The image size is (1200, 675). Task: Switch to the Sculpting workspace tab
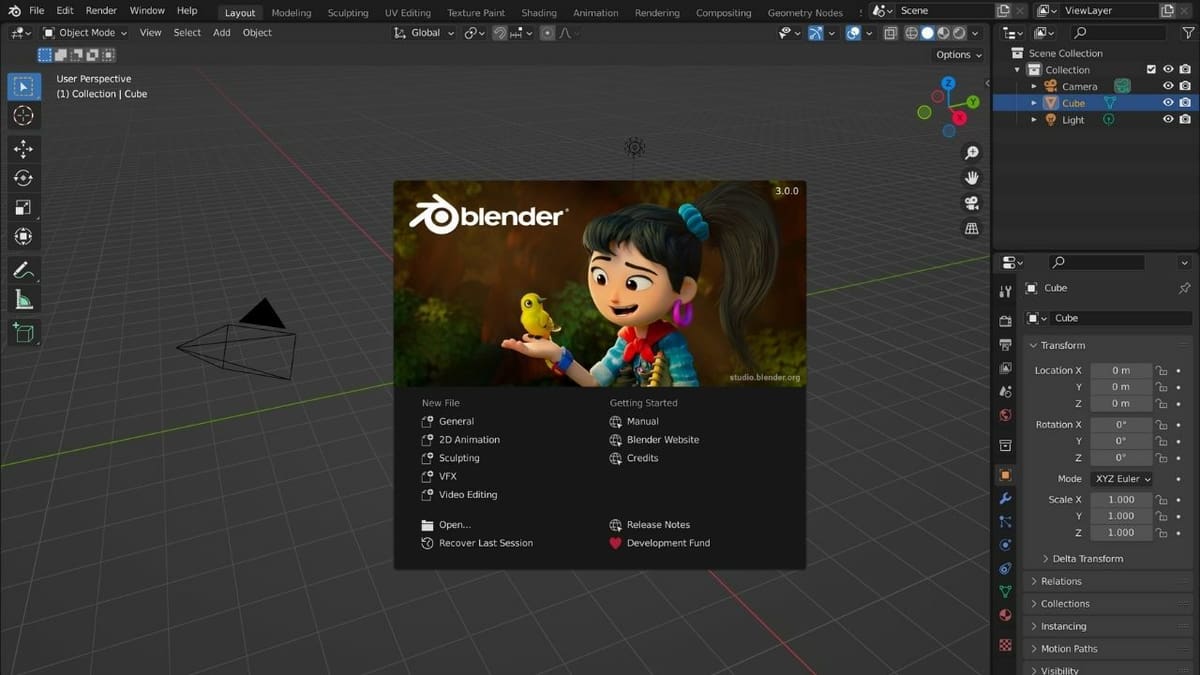point(348,13)
